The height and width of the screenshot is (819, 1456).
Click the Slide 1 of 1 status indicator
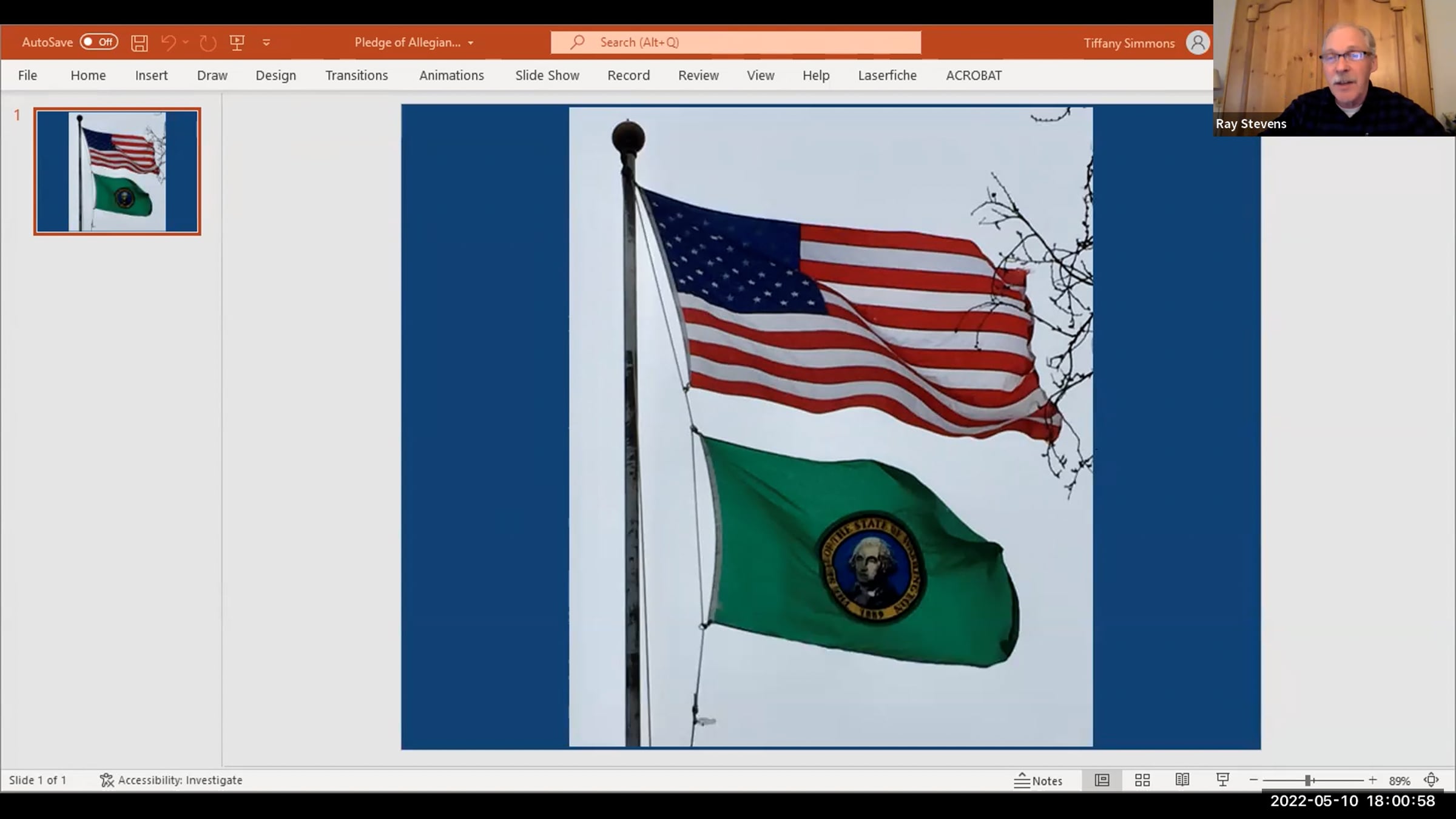point(38,780)
